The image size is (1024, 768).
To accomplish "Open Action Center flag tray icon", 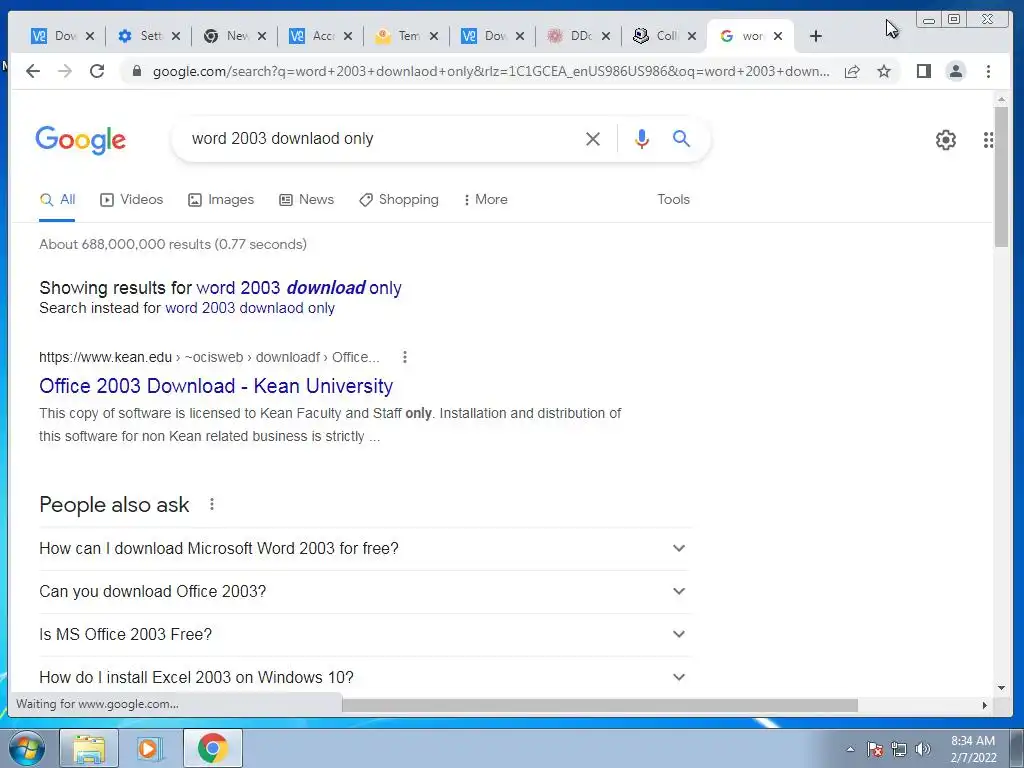I will [874, 749].
